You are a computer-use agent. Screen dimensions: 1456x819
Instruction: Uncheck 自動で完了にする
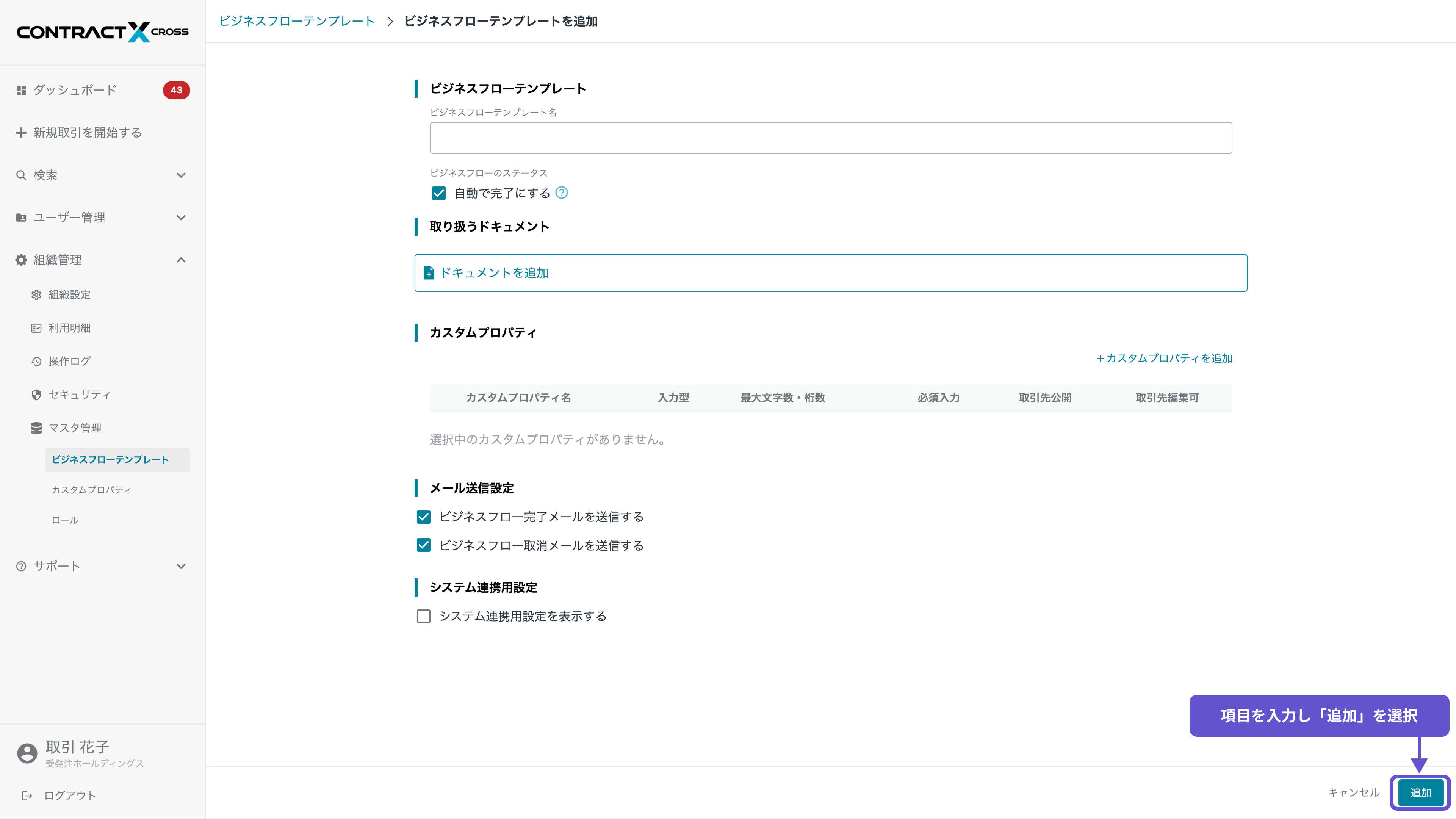(x=439, y=193)
